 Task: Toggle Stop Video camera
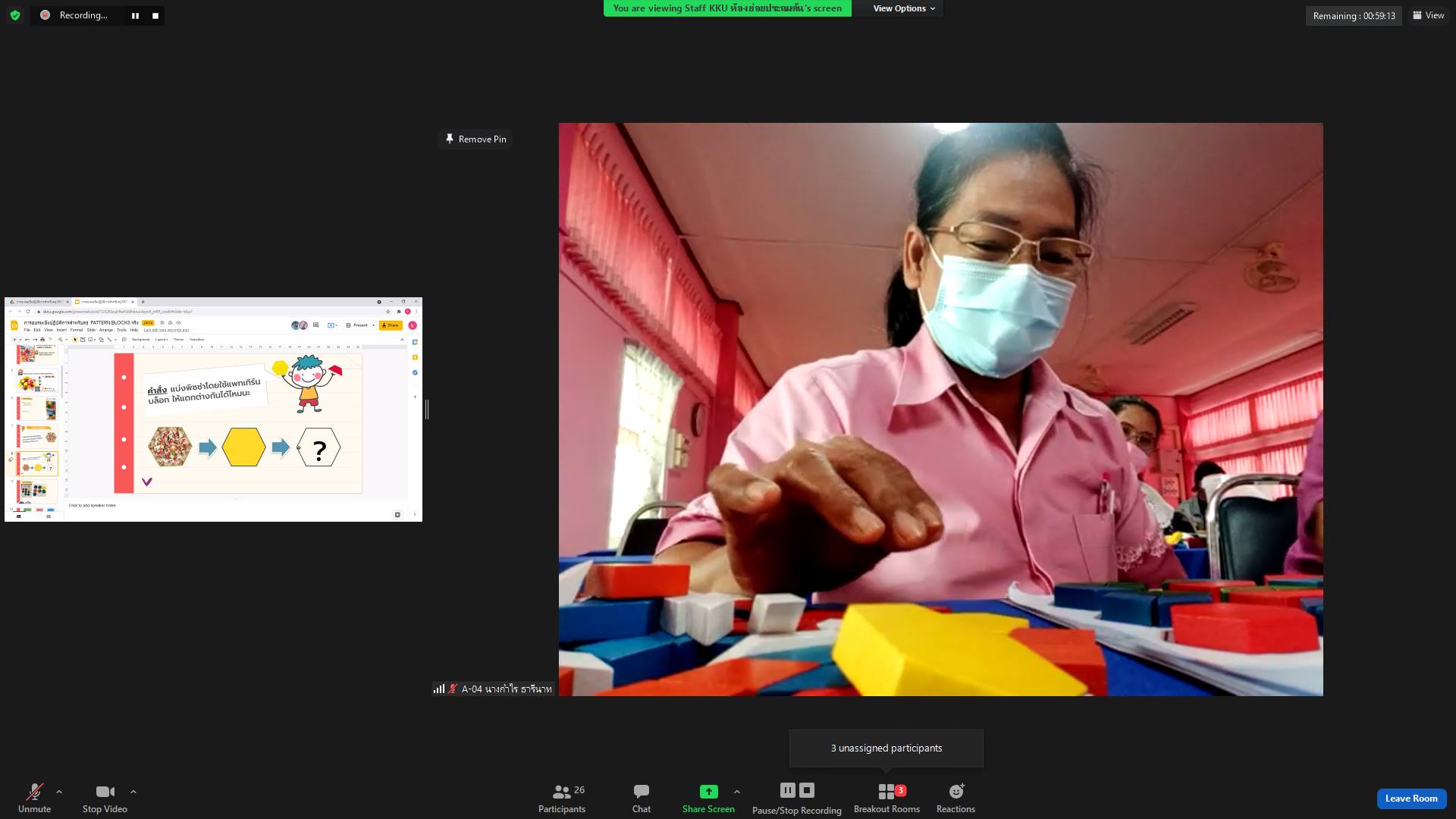tap(105, 798)
